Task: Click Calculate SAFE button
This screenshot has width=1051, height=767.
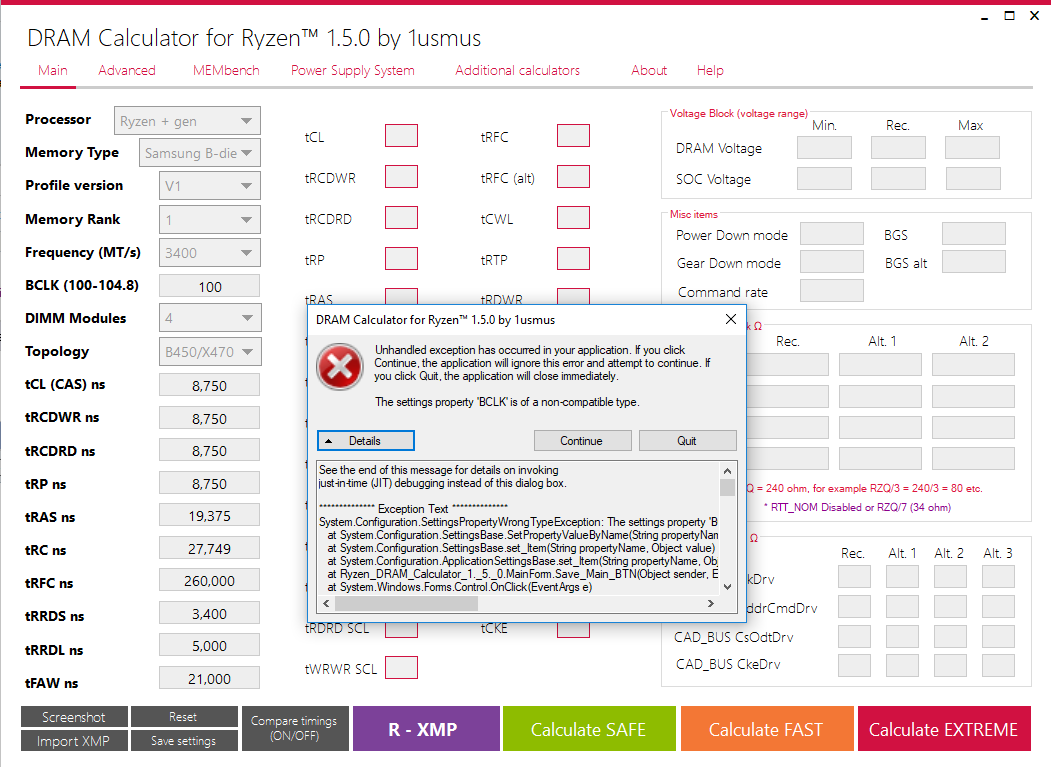Action: (x=589, y=728)
